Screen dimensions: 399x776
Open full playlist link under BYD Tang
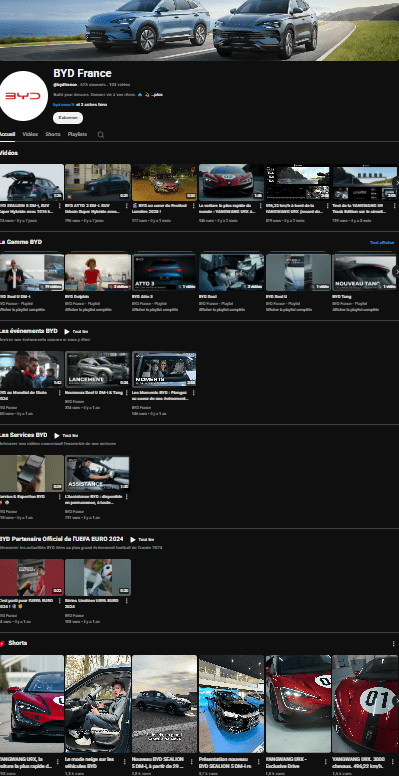pos(355,309)
